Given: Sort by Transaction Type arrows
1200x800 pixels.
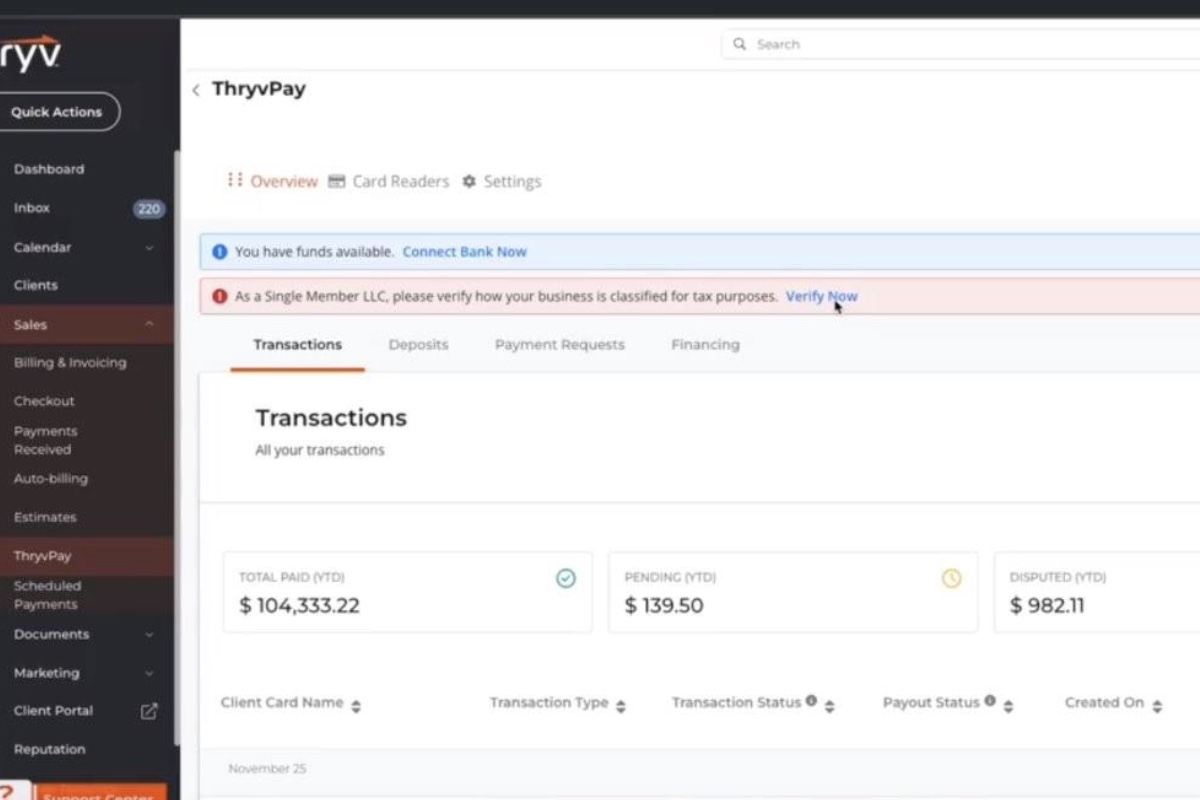Looking at the screenshot, I should 621,706.
